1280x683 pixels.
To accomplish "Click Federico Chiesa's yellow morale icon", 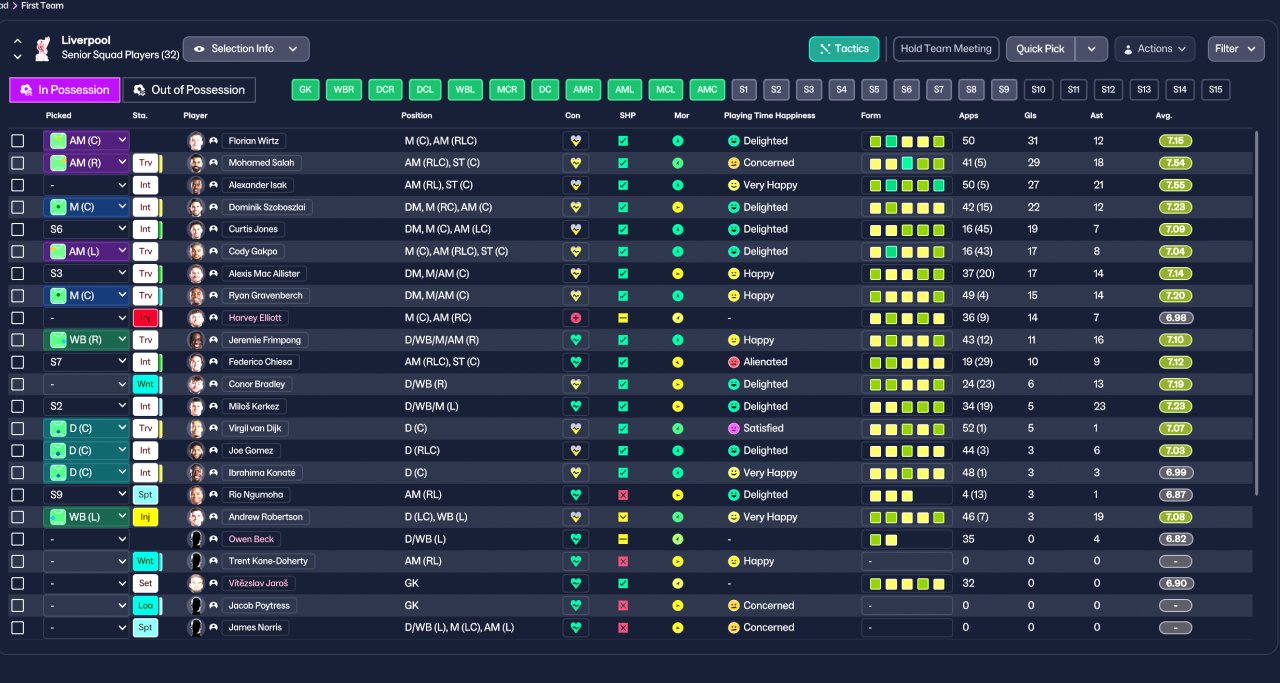I will [677, 362].
